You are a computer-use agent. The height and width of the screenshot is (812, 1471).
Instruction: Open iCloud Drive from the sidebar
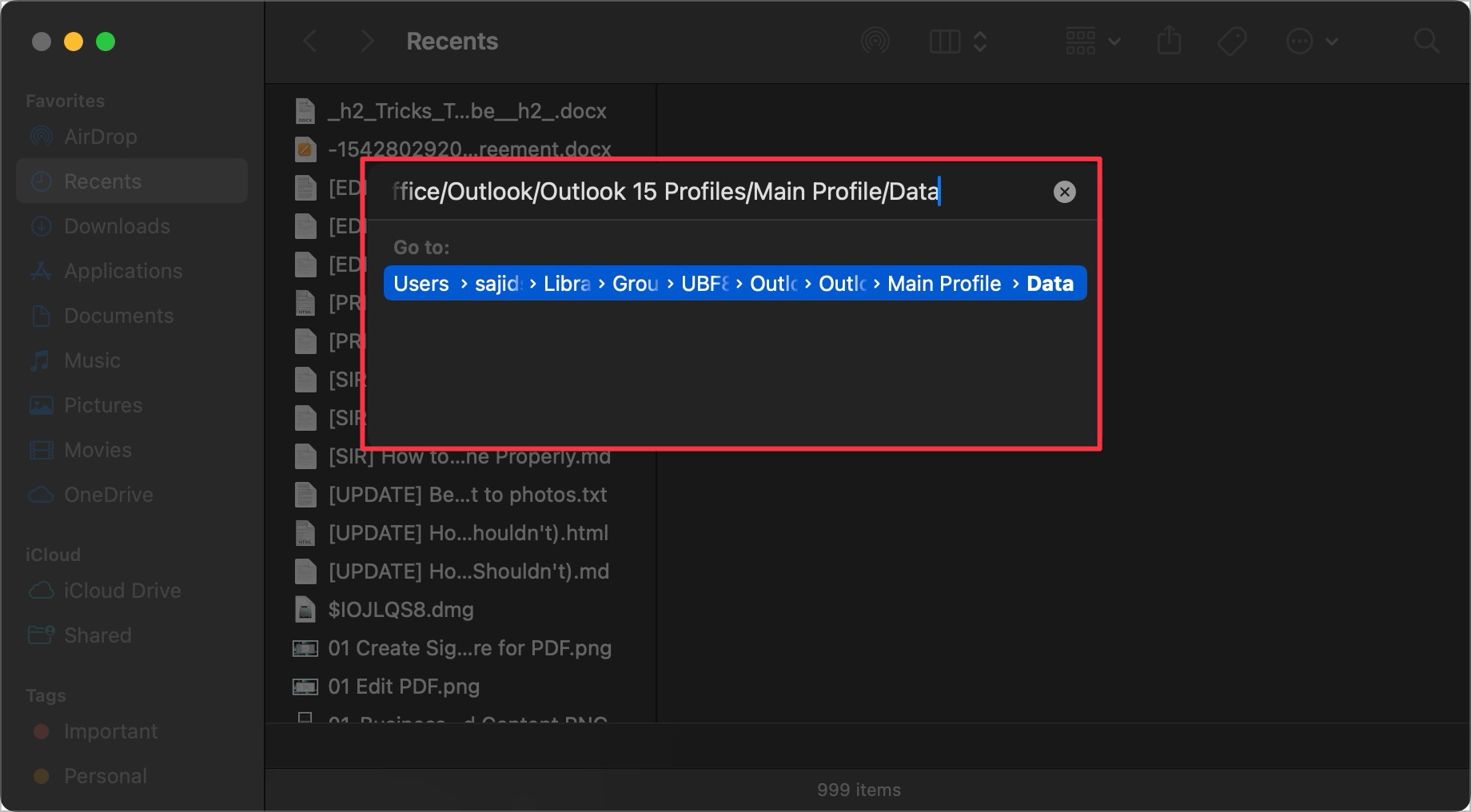tap(122, 591)
